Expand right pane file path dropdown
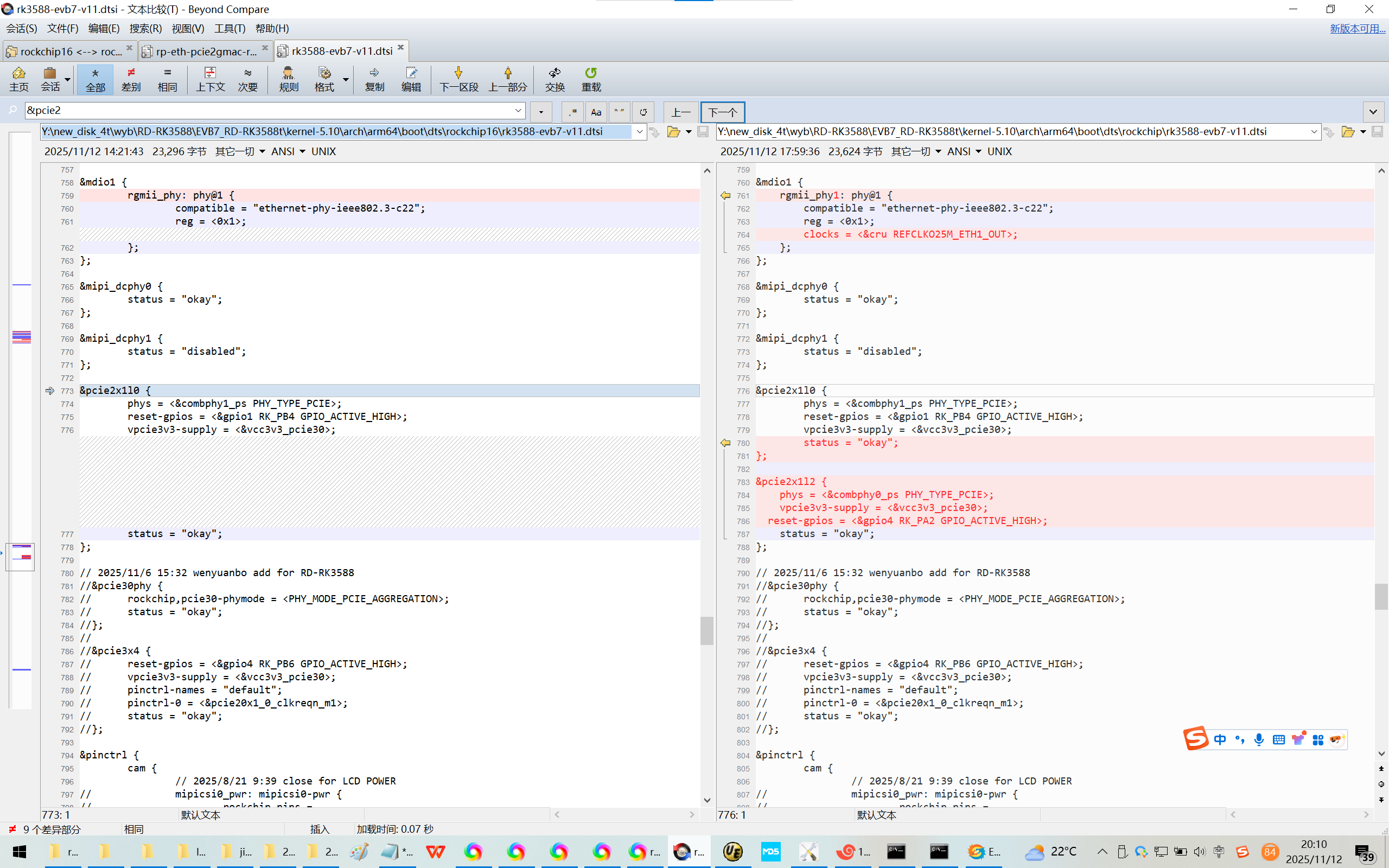The width and height of the screenshot is (1389, 868). coord(1314,132)
